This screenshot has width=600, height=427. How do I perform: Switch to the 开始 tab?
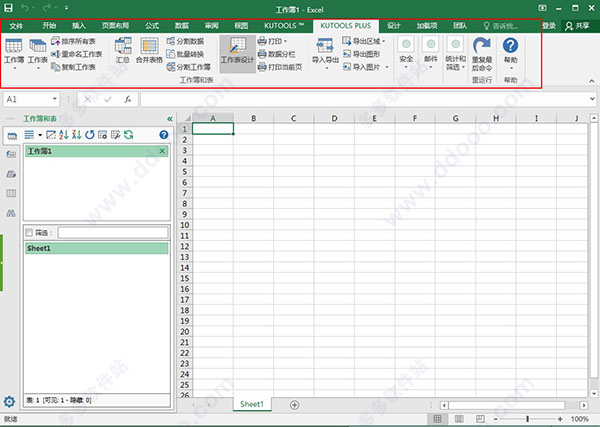pos(49,26)
